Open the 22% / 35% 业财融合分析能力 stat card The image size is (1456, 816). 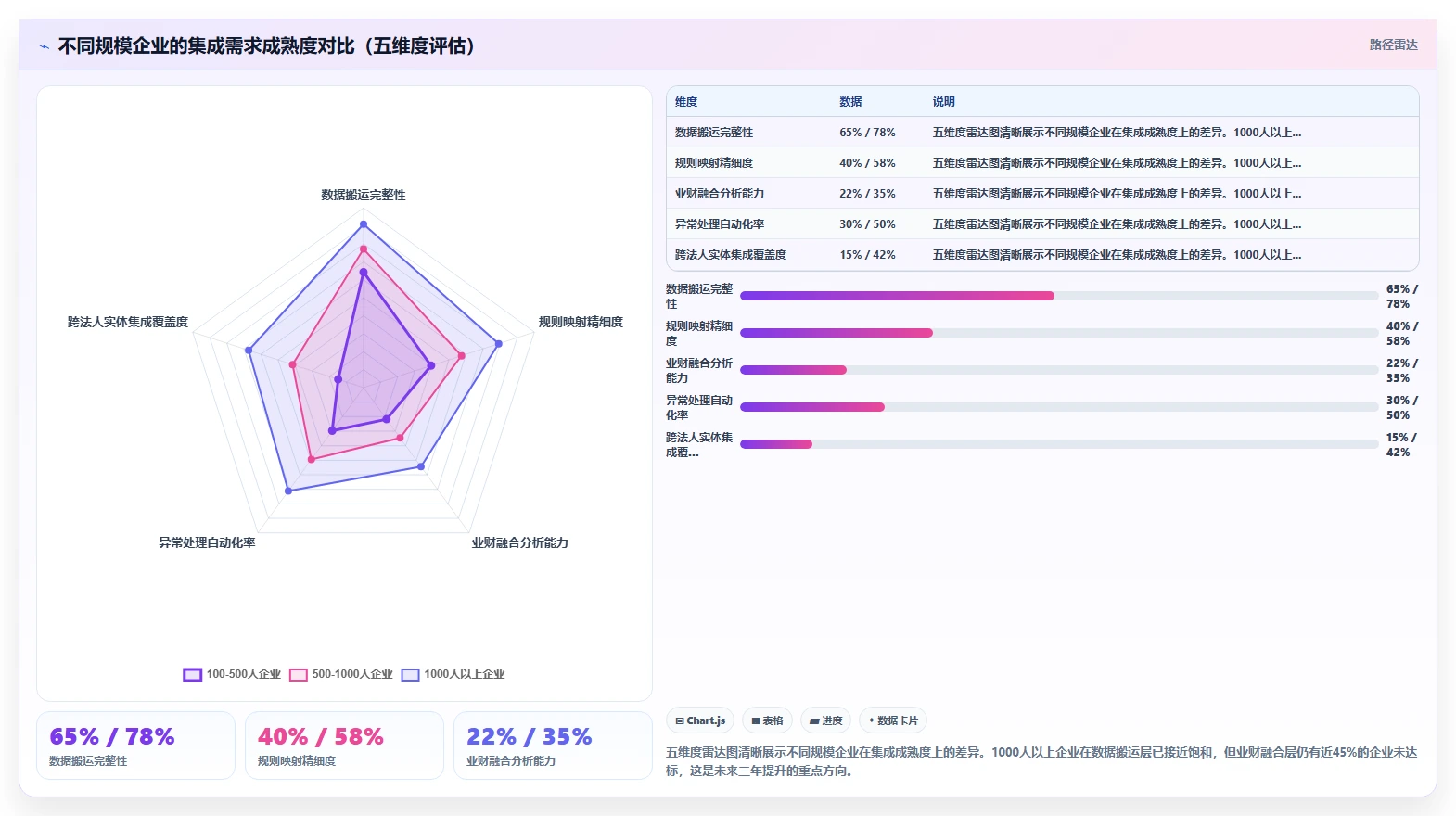553,746
